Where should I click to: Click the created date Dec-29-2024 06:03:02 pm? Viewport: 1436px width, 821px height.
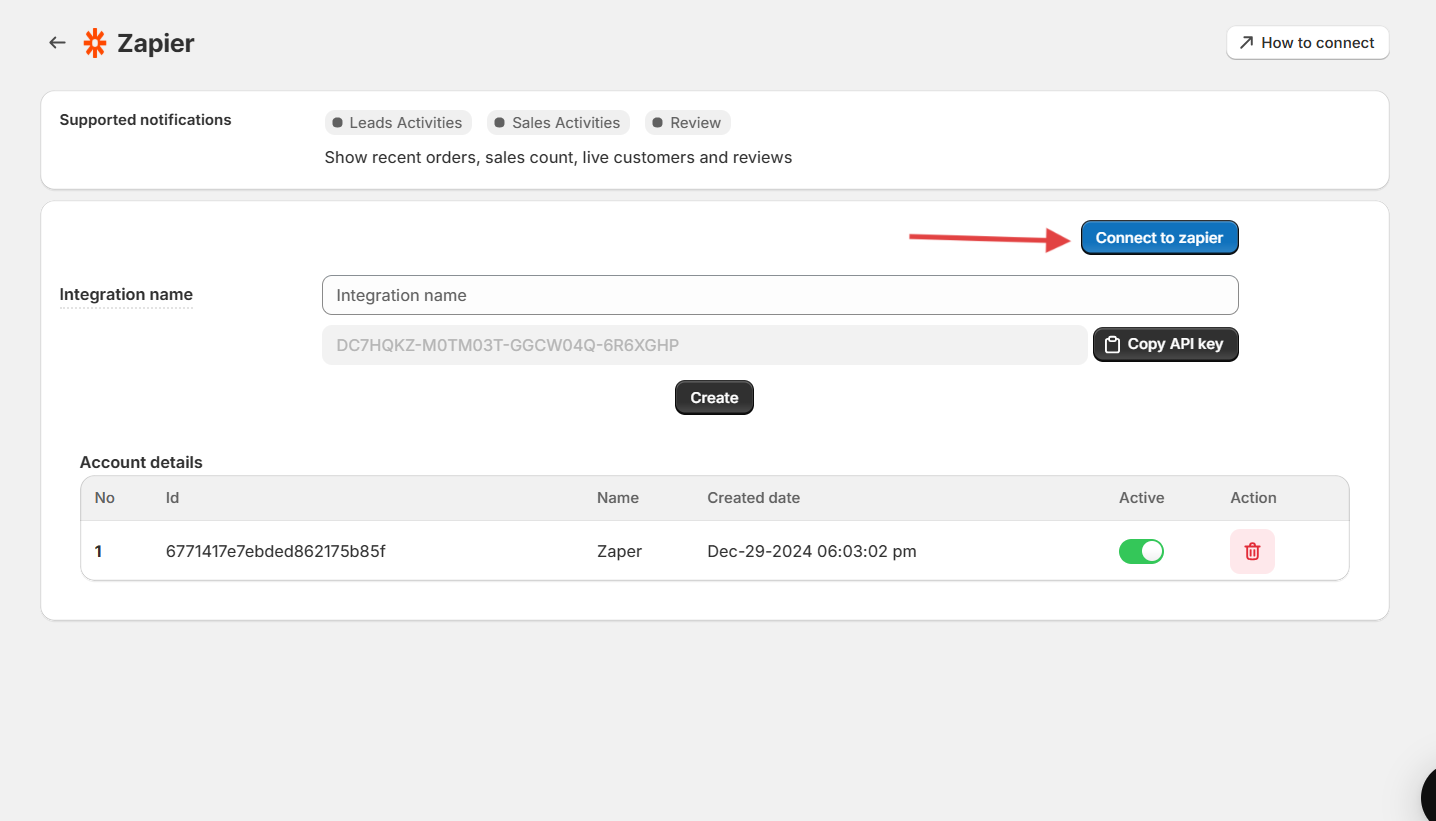coord(812,551)
